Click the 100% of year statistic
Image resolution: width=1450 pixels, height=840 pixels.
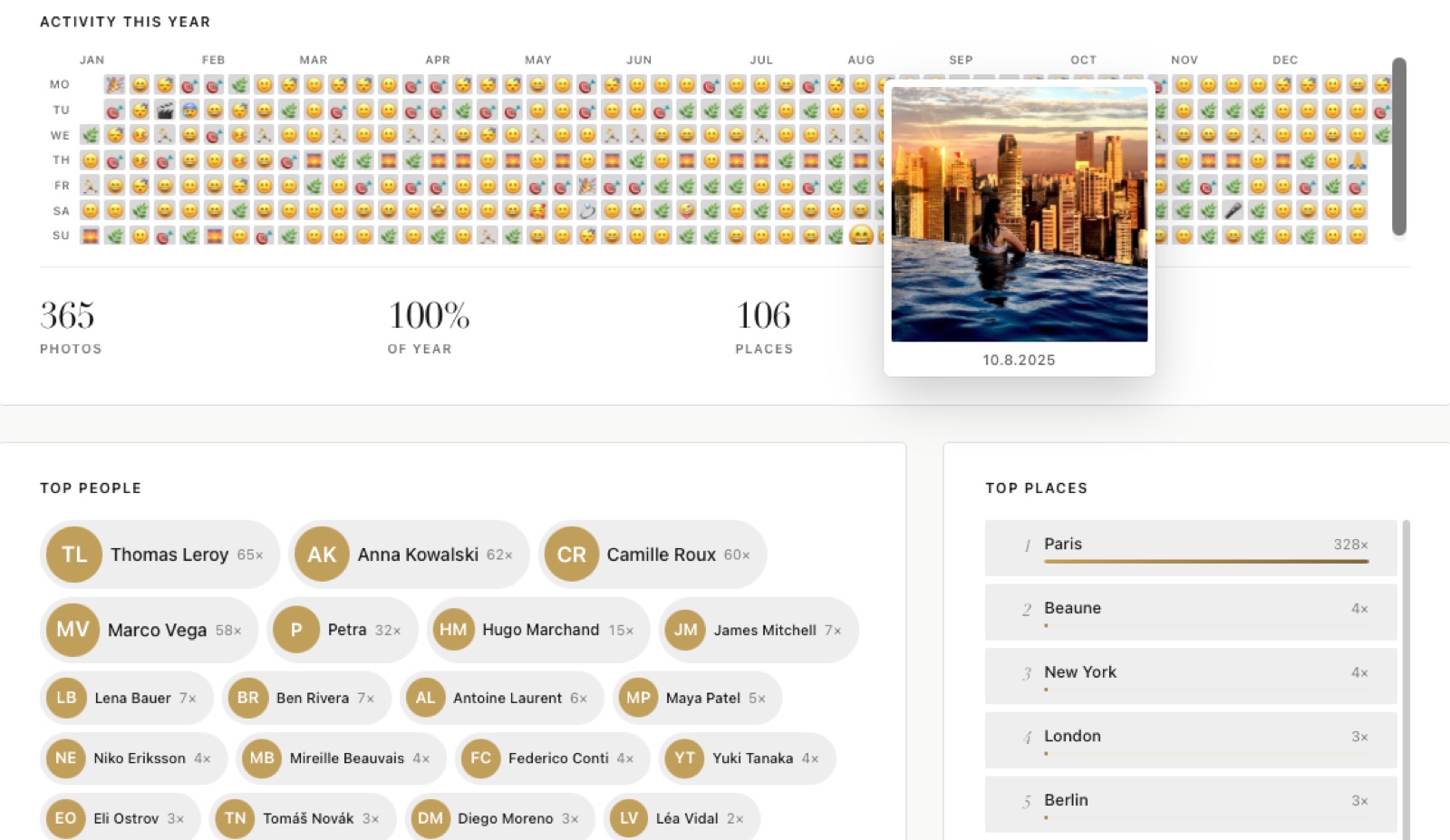pos(429,327)
